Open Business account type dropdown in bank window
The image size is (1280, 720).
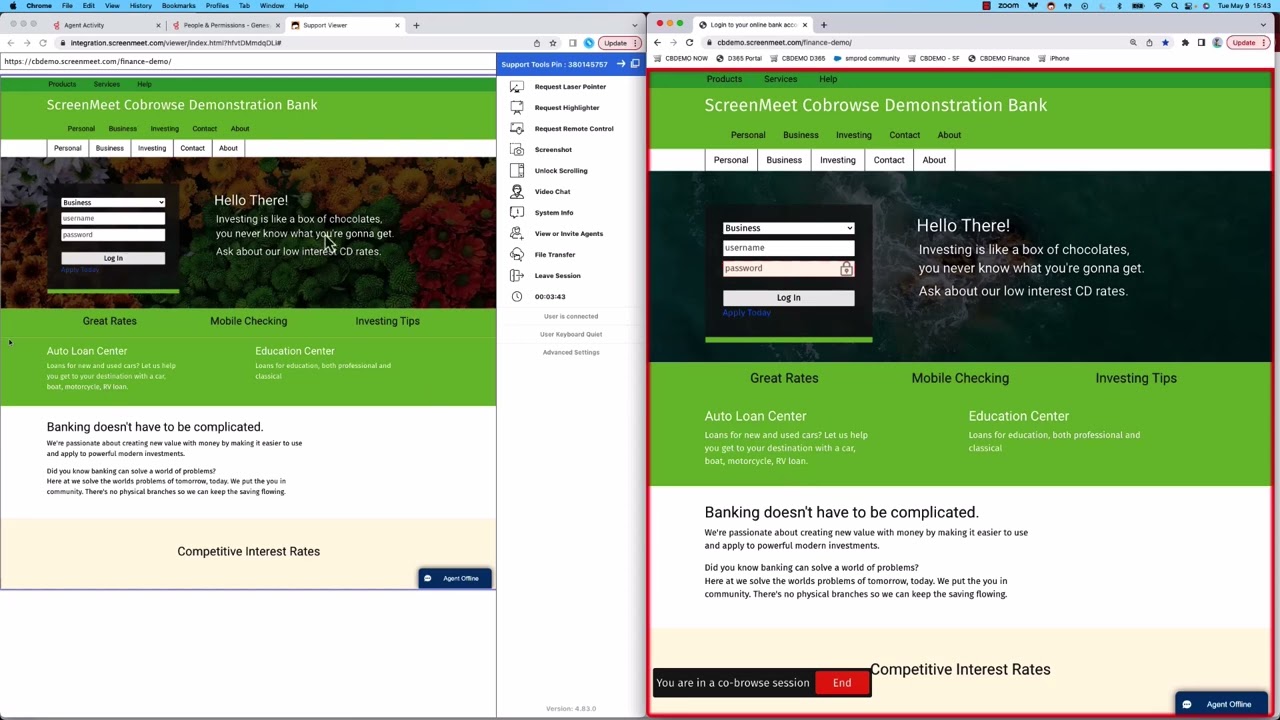(788, 228)
